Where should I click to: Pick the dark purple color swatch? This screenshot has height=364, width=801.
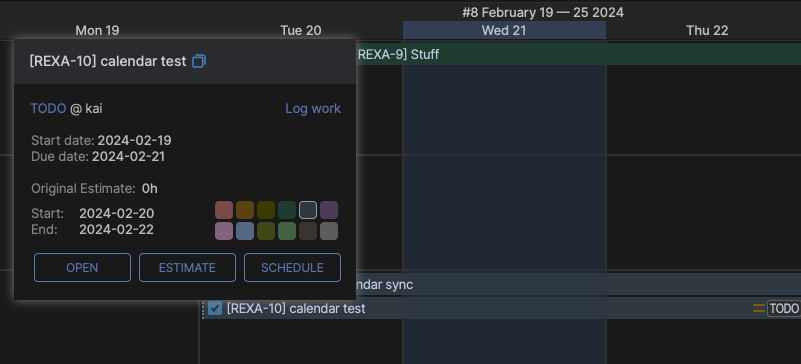click(x=328, y=210)
